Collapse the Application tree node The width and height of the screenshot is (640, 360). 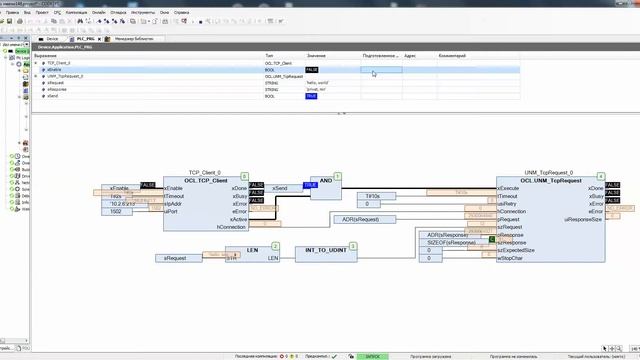[x=13, y=64]
